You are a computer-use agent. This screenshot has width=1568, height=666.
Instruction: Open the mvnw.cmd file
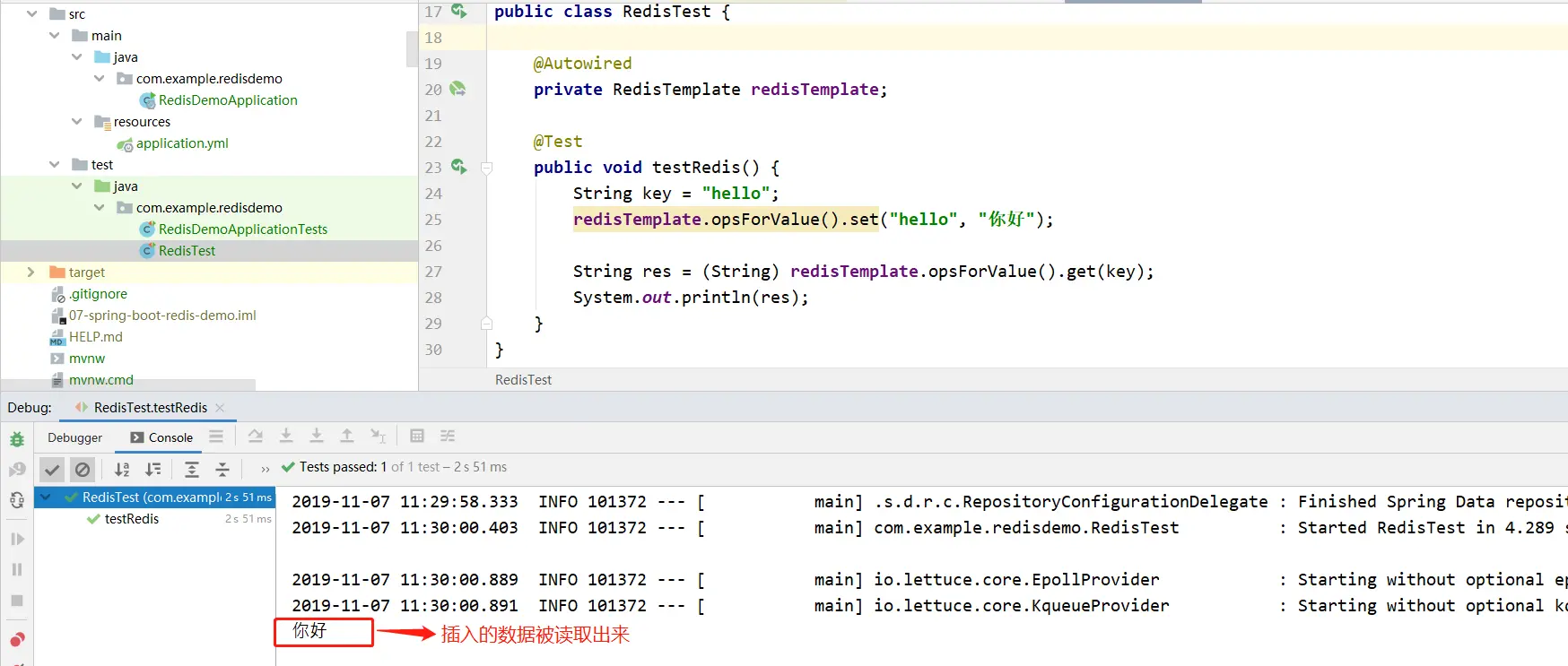pyautogui.click(x=100, y=379)
